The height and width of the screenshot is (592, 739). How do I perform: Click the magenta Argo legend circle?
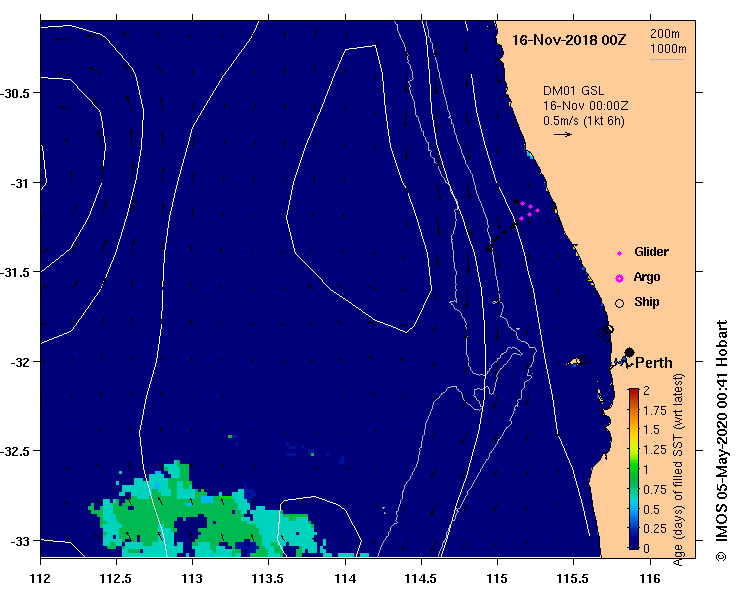pos(619,279)
